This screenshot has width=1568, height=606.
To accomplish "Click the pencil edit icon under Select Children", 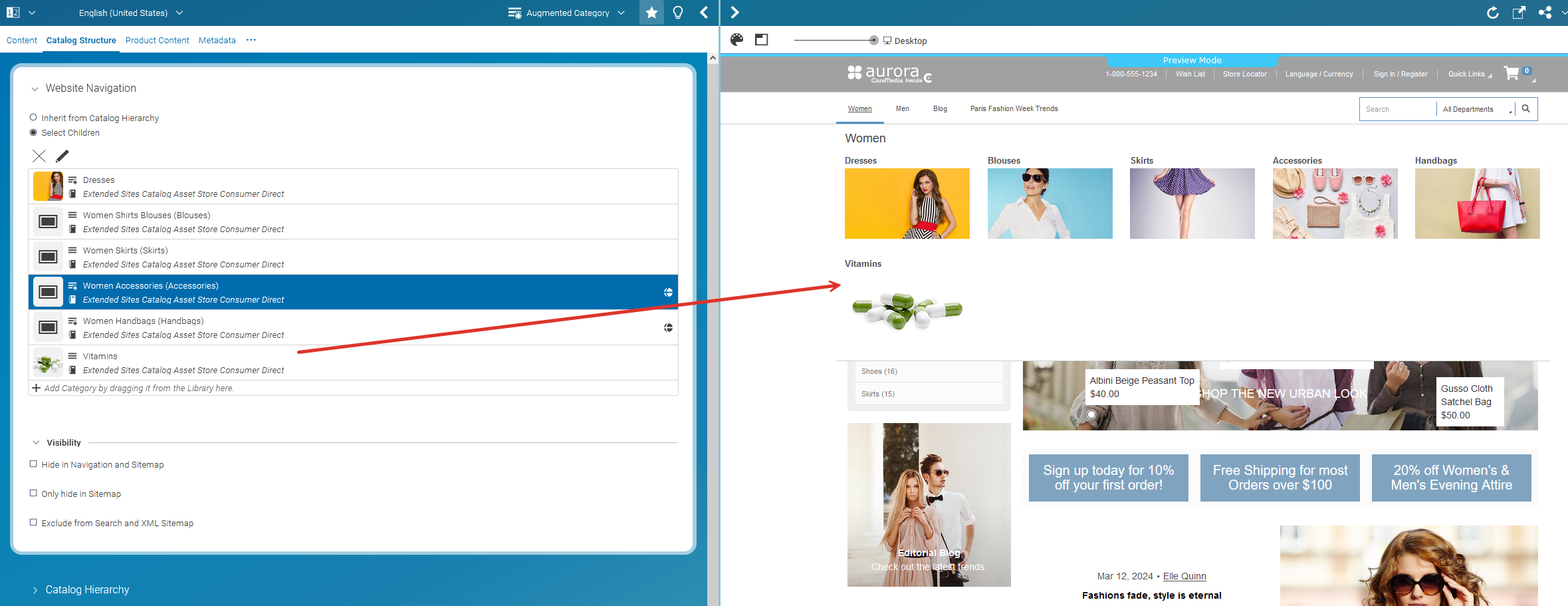I will [x=62, y=156].
